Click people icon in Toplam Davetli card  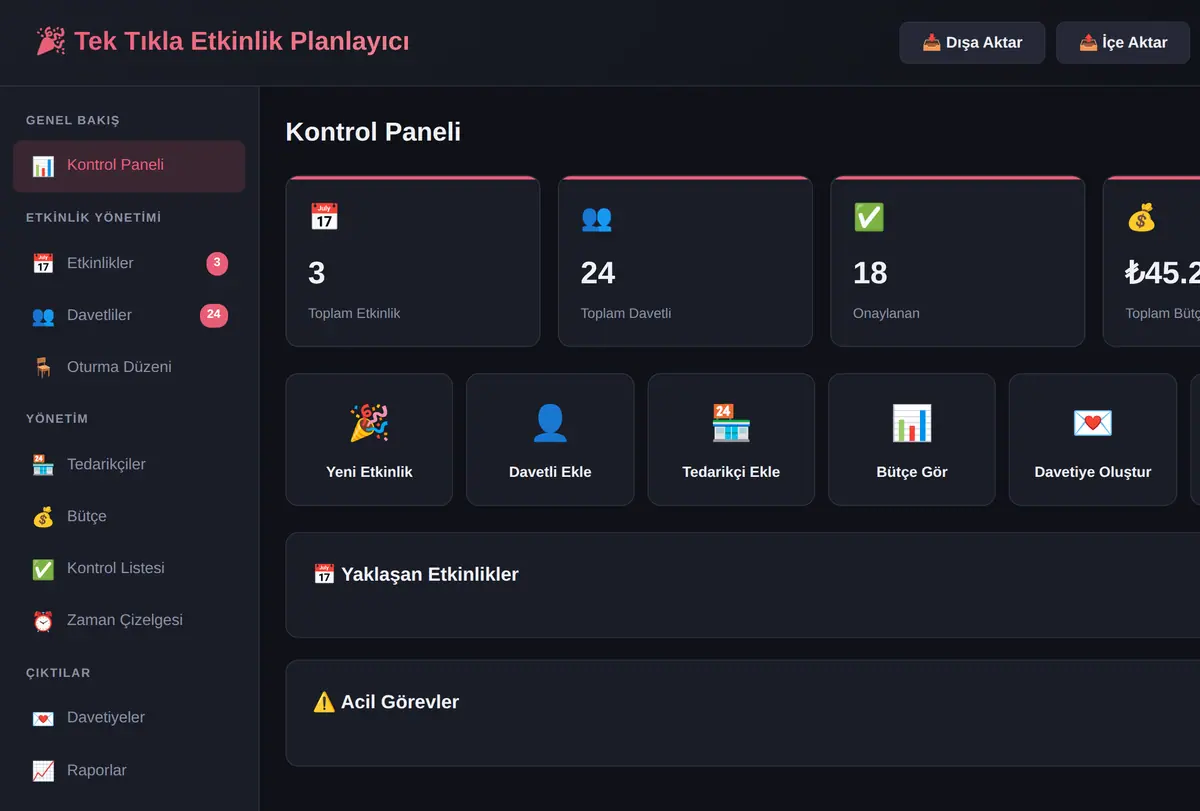pyautogui.click(x=597, y=217)
